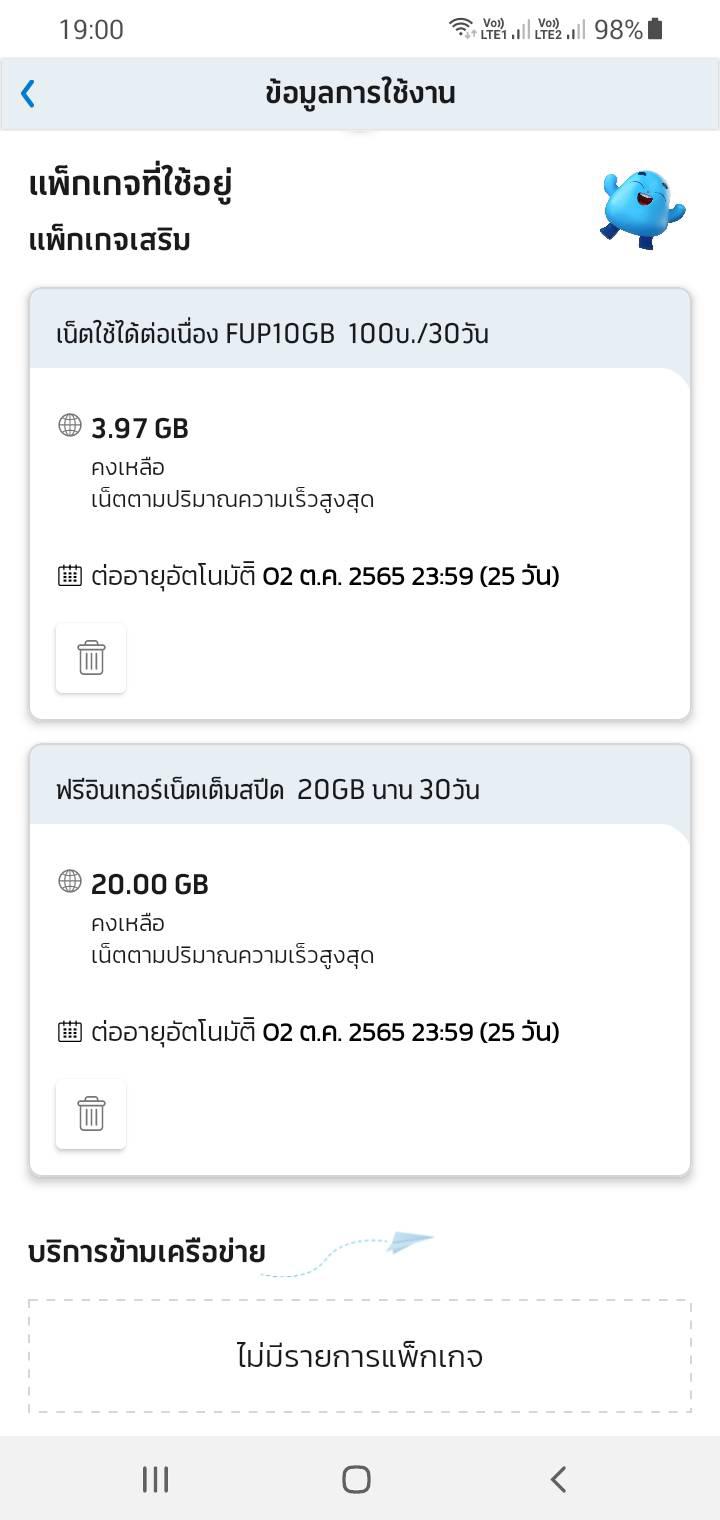Tap the paper plane illustration
The width and height of the screenshot is (720, 1520).
coord(408,1243)
